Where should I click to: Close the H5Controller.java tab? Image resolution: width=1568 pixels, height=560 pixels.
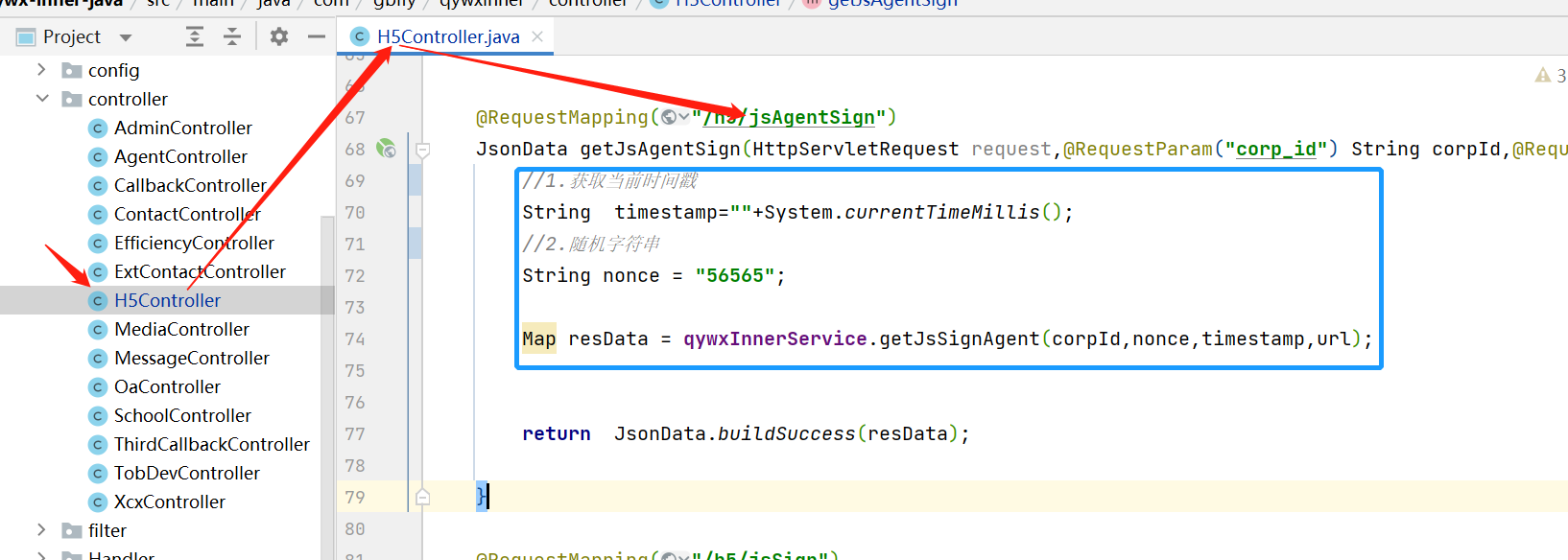coord(537,36)
